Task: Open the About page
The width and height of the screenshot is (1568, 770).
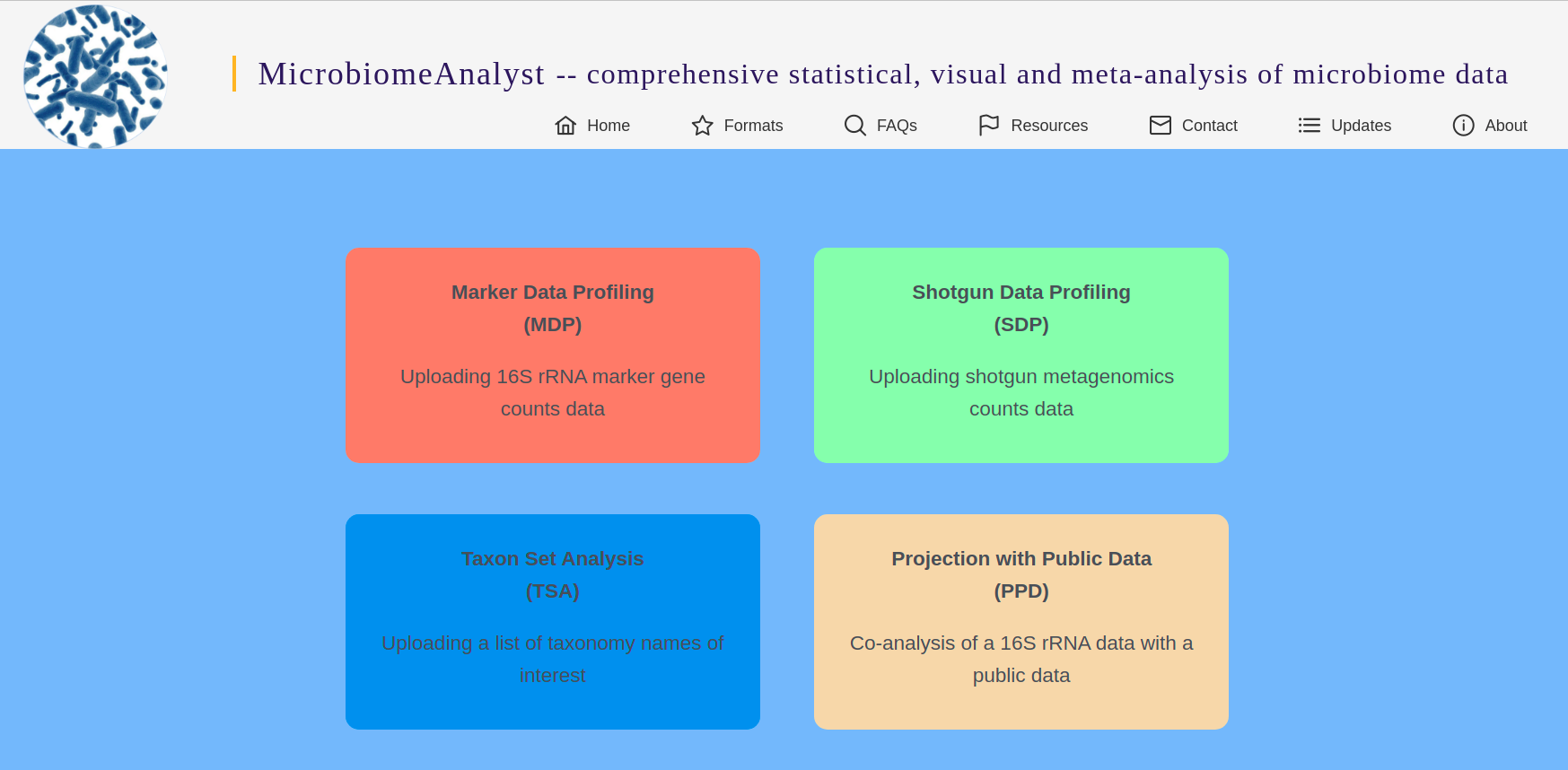Action: 1504,126
